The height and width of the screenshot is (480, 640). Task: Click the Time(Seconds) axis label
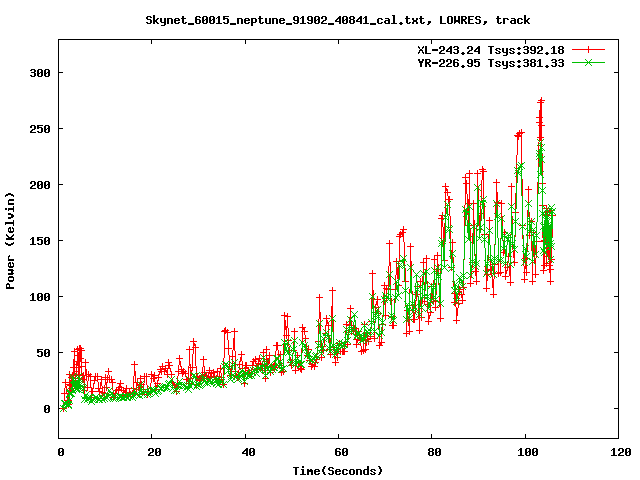(x=338, y=471)
